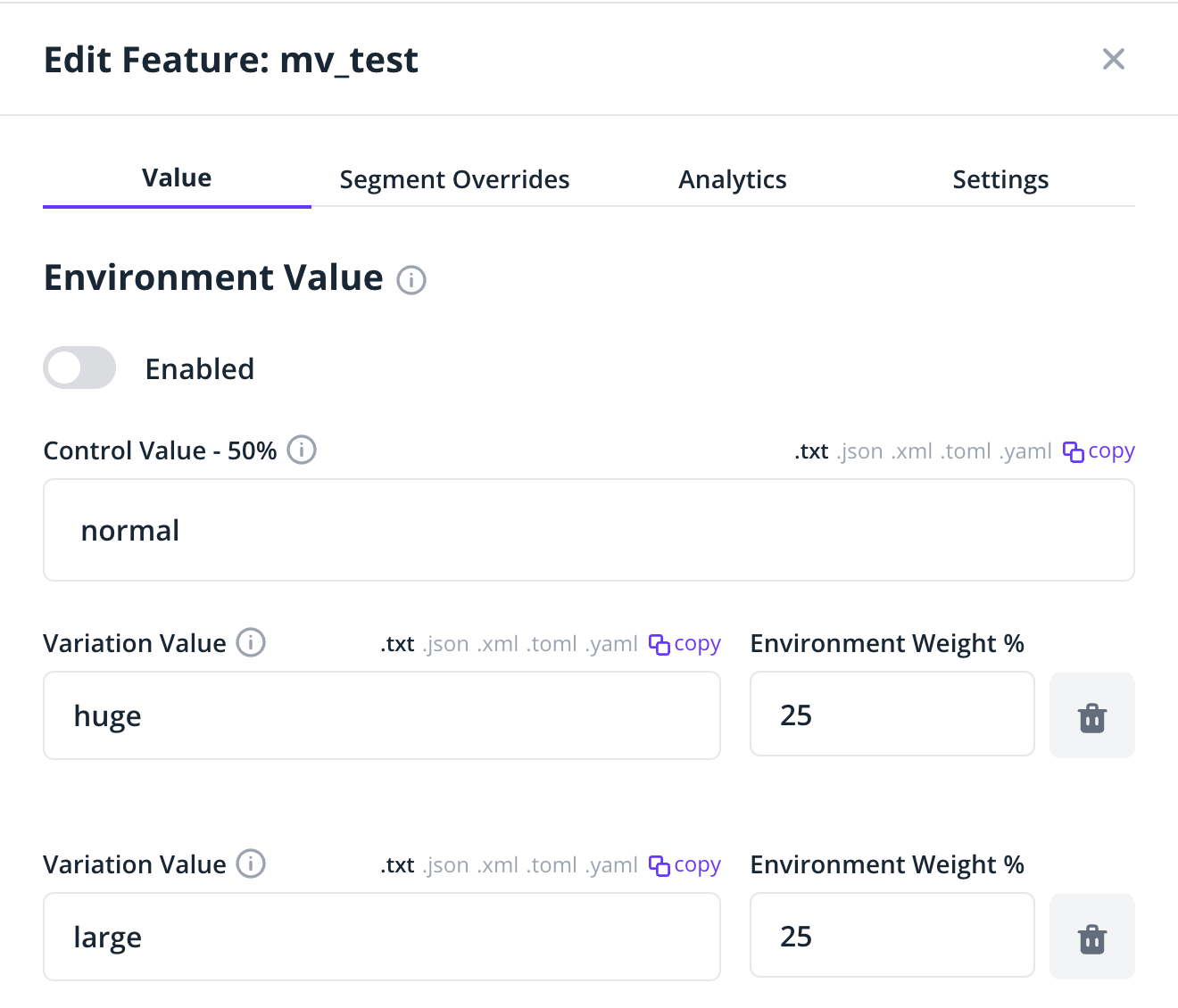Select .yaml format for huge variation
The image size is (1178, 1008).
point(611,644)
